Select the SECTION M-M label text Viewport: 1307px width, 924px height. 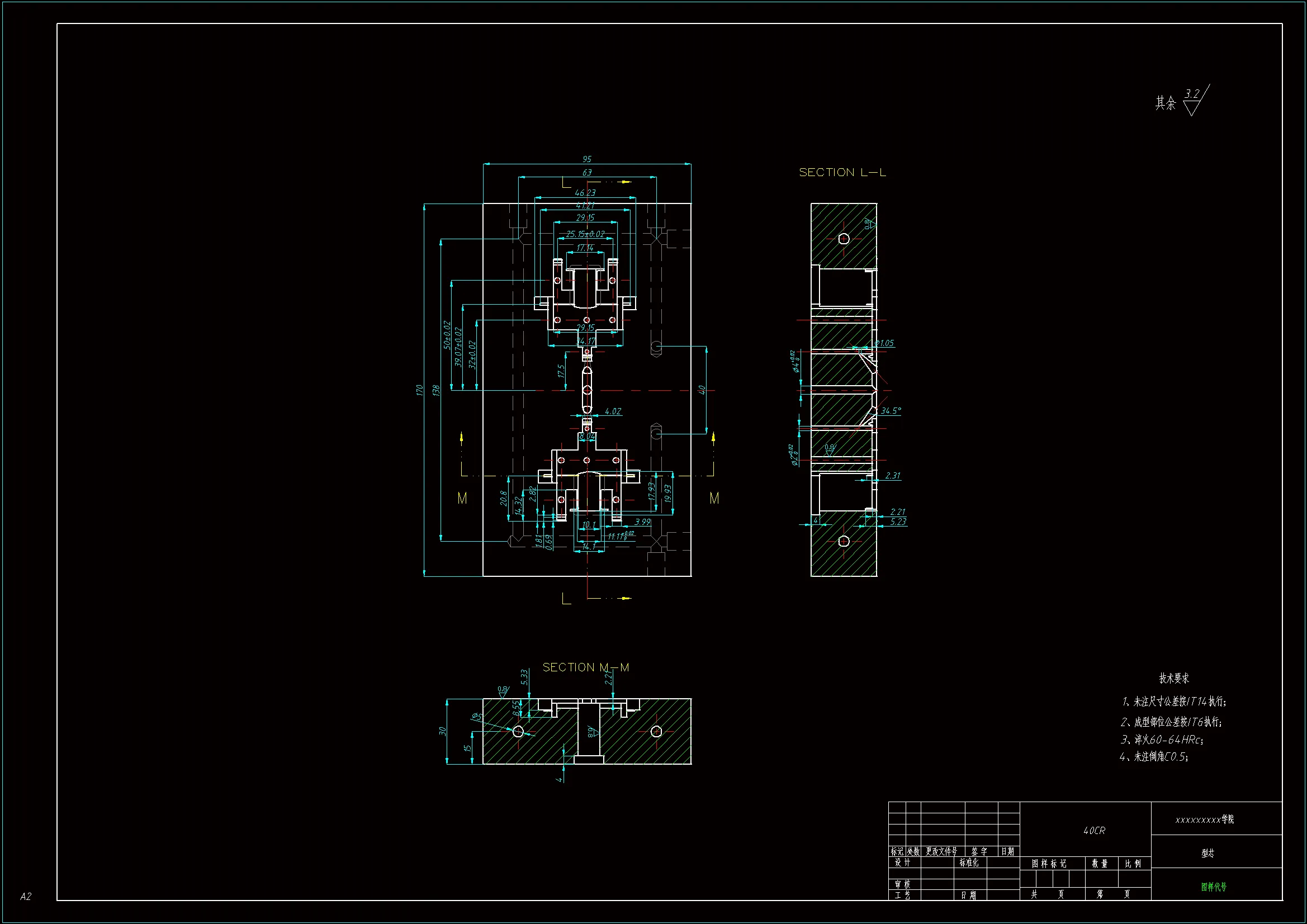[585, 667]
